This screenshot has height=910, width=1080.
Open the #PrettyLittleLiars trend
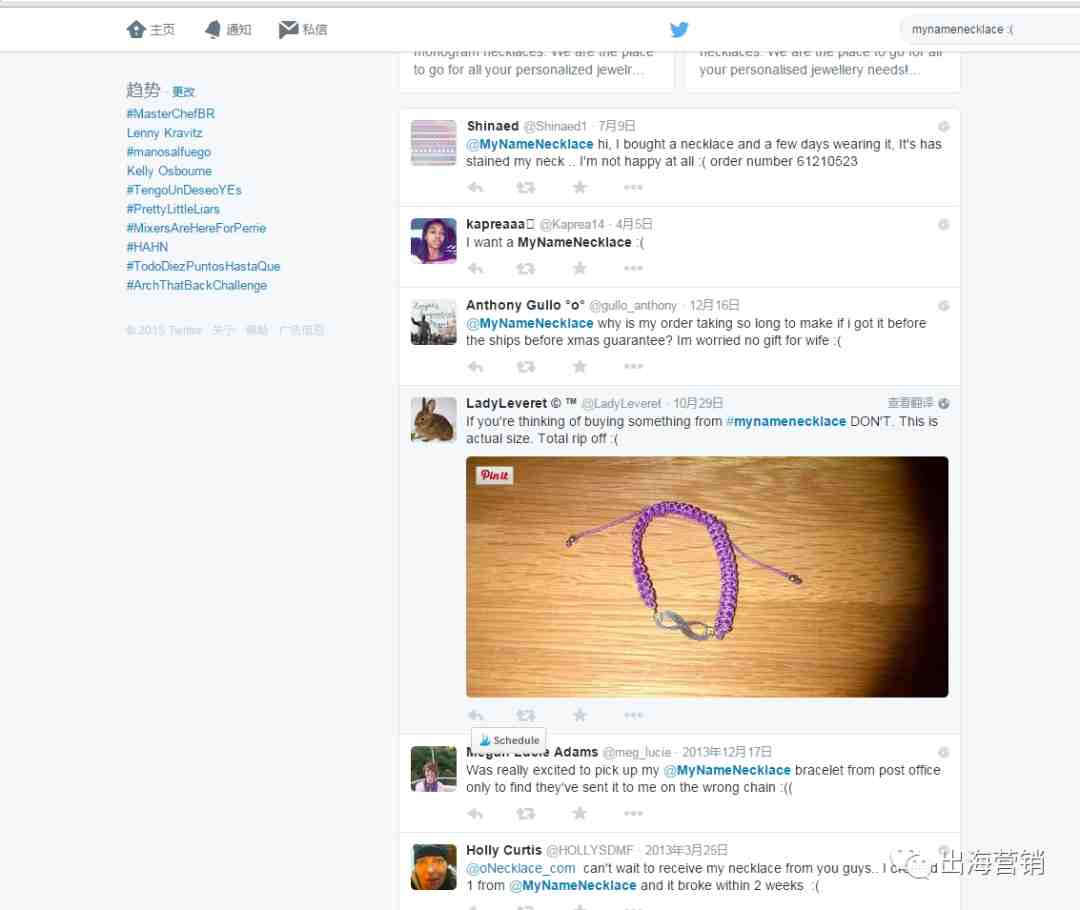pos(172,209)
